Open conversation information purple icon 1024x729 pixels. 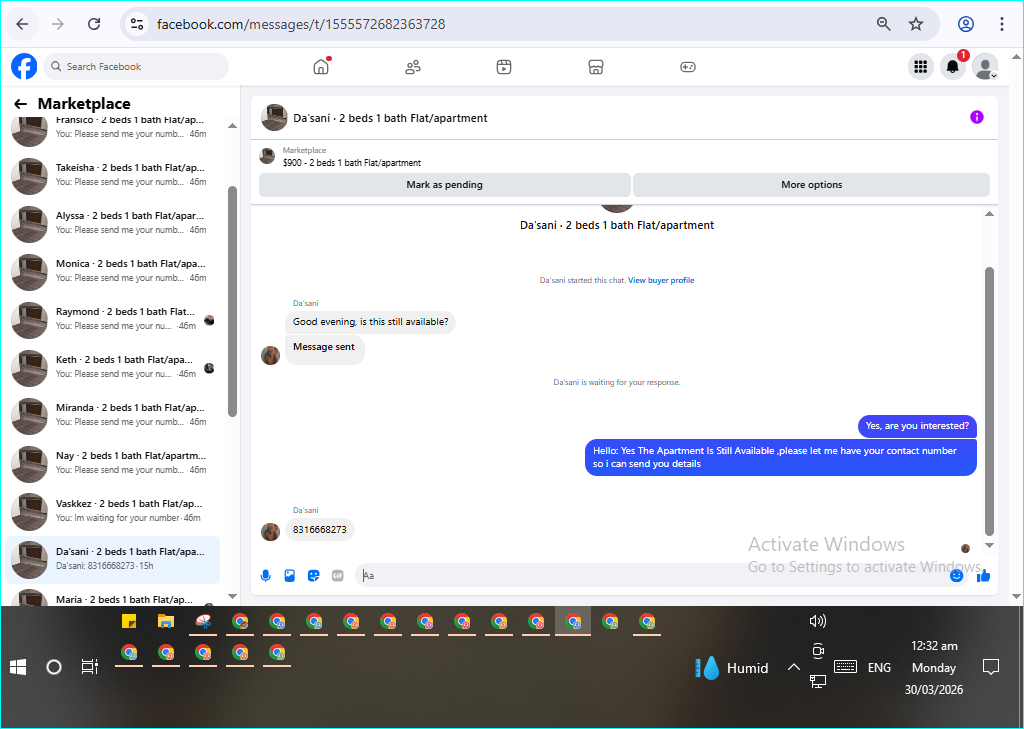(x=977, y=118)
